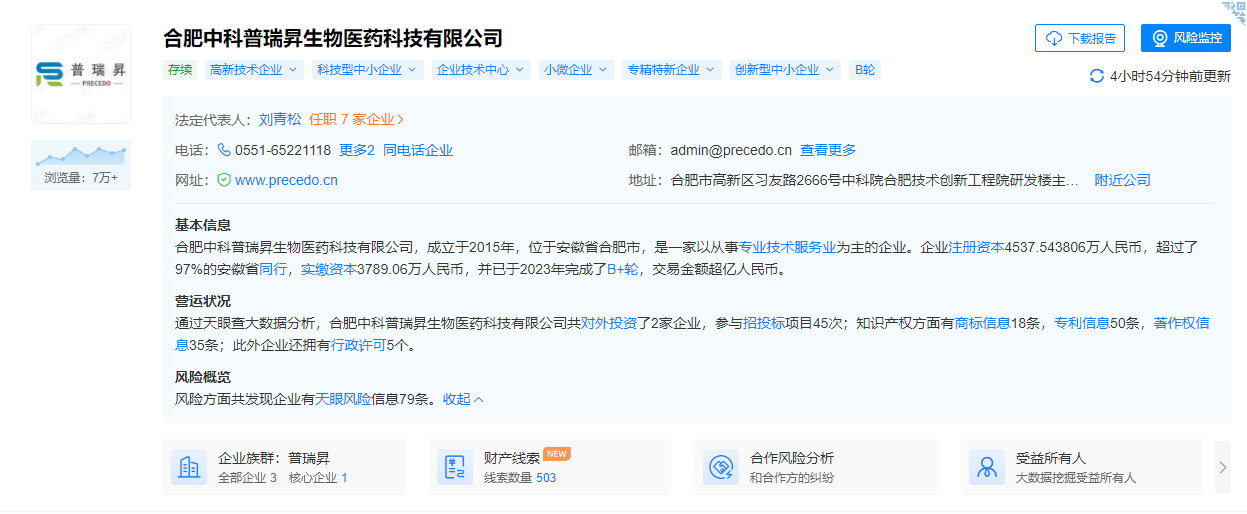Expand the 专精特新企业 tag dropdown
Image resolution: width=1247 pixels, height=514 pixels.
click(671, 70)
